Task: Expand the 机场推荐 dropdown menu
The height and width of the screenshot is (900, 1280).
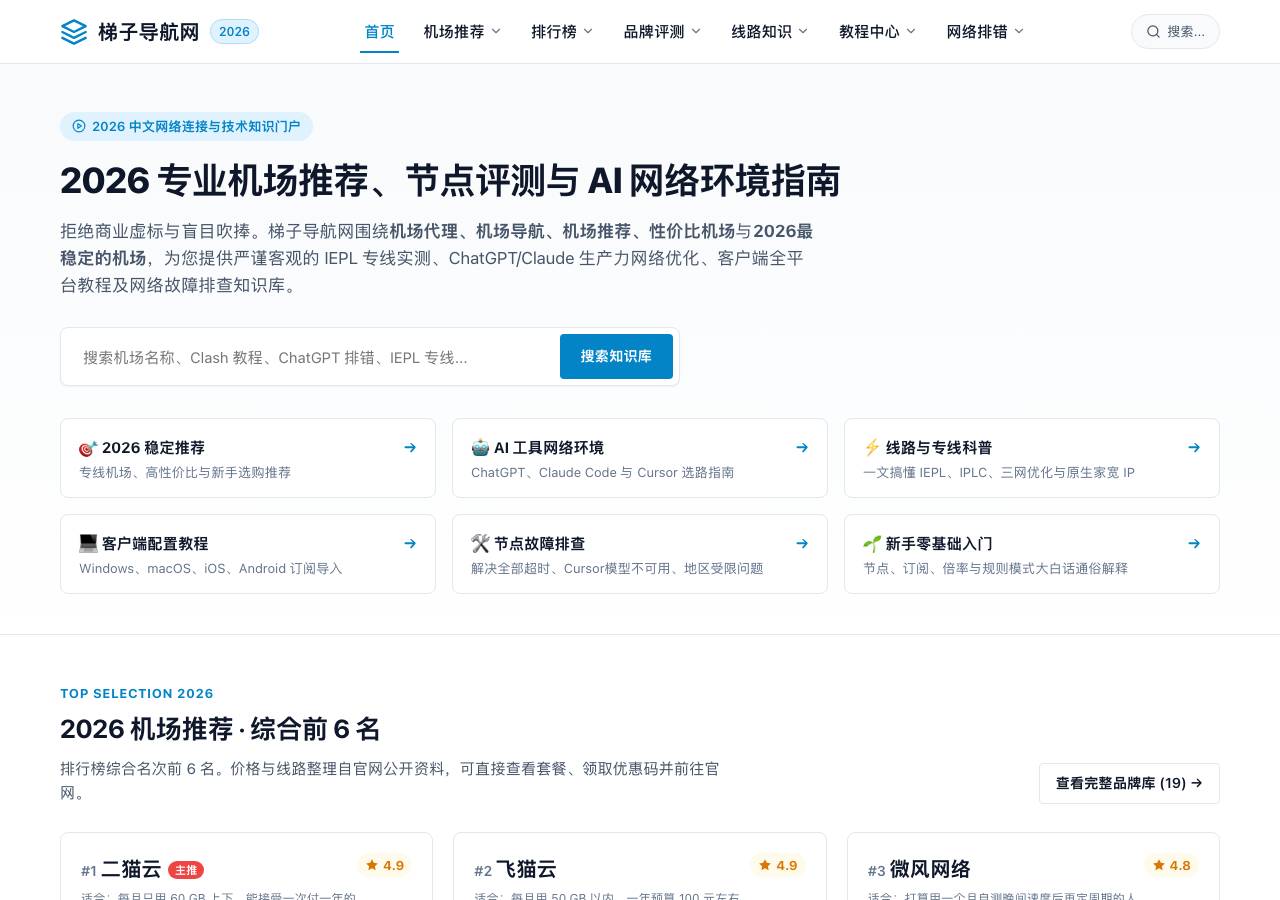Action: click(x=462, y=32)
